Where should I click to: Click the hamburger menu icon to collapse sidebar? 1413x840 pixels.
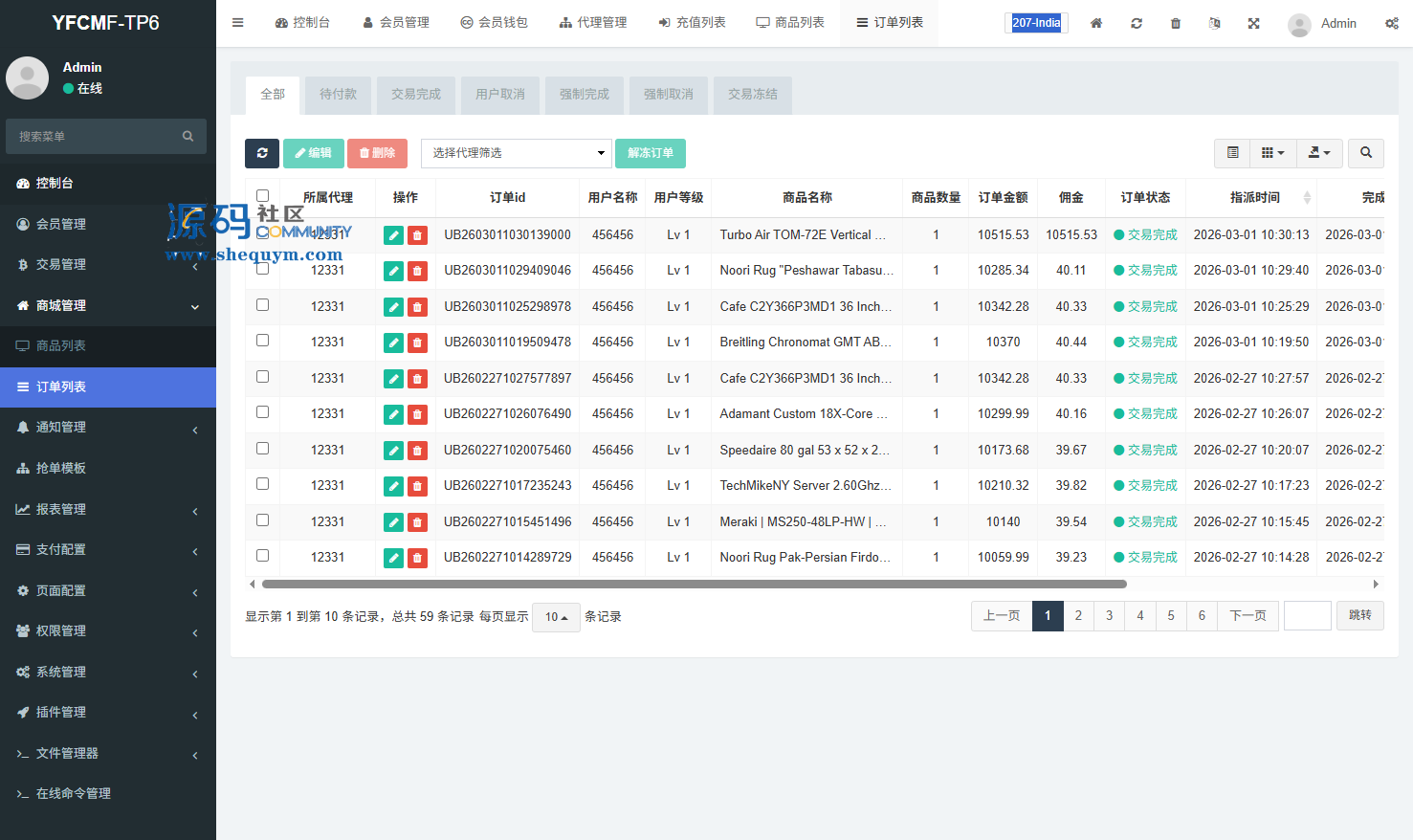point(238,23)
